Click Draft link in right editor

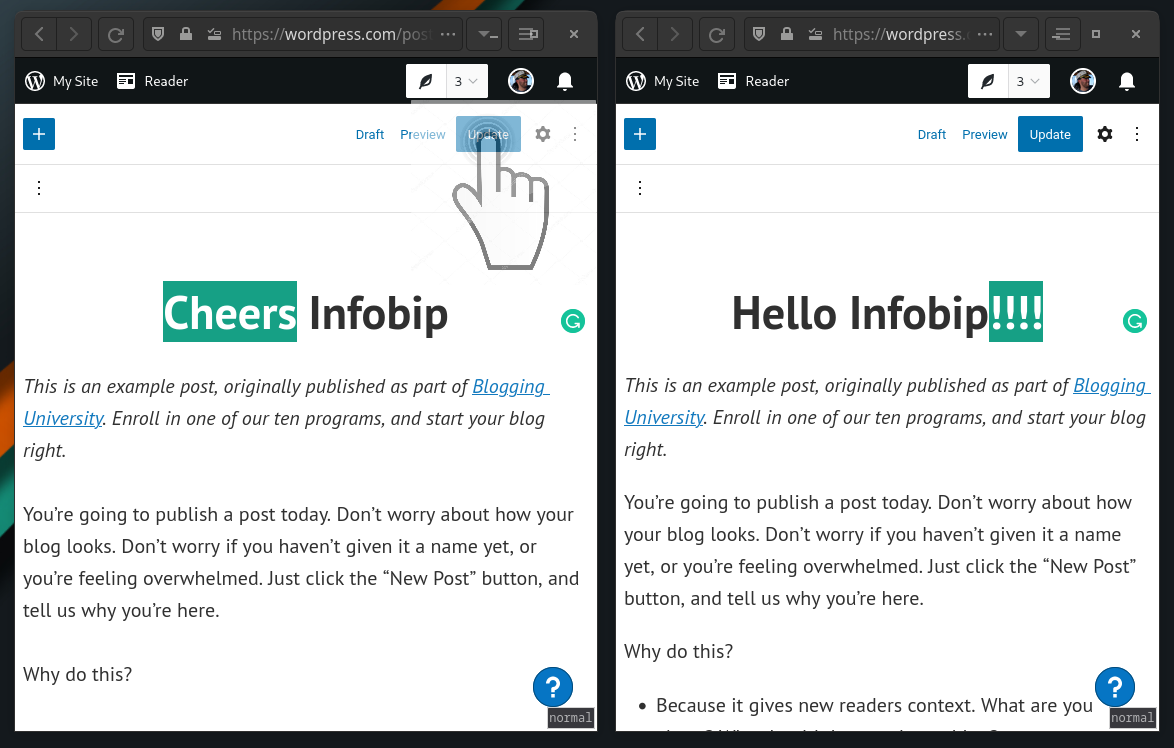(932, 135)
